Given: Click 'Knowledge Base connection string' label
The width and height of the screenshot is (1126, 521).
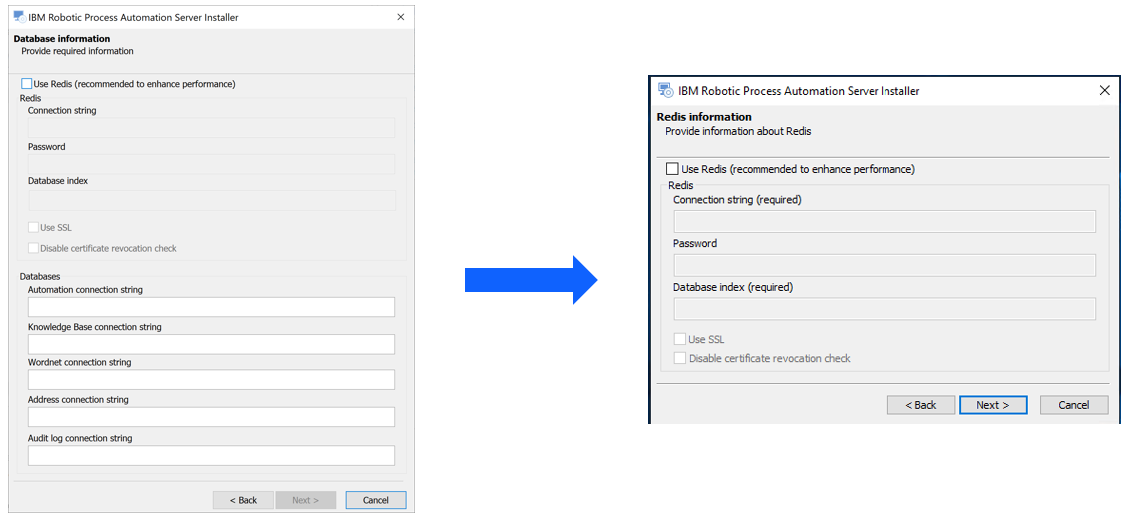Looking at the screenshot, I should [95, 327].
